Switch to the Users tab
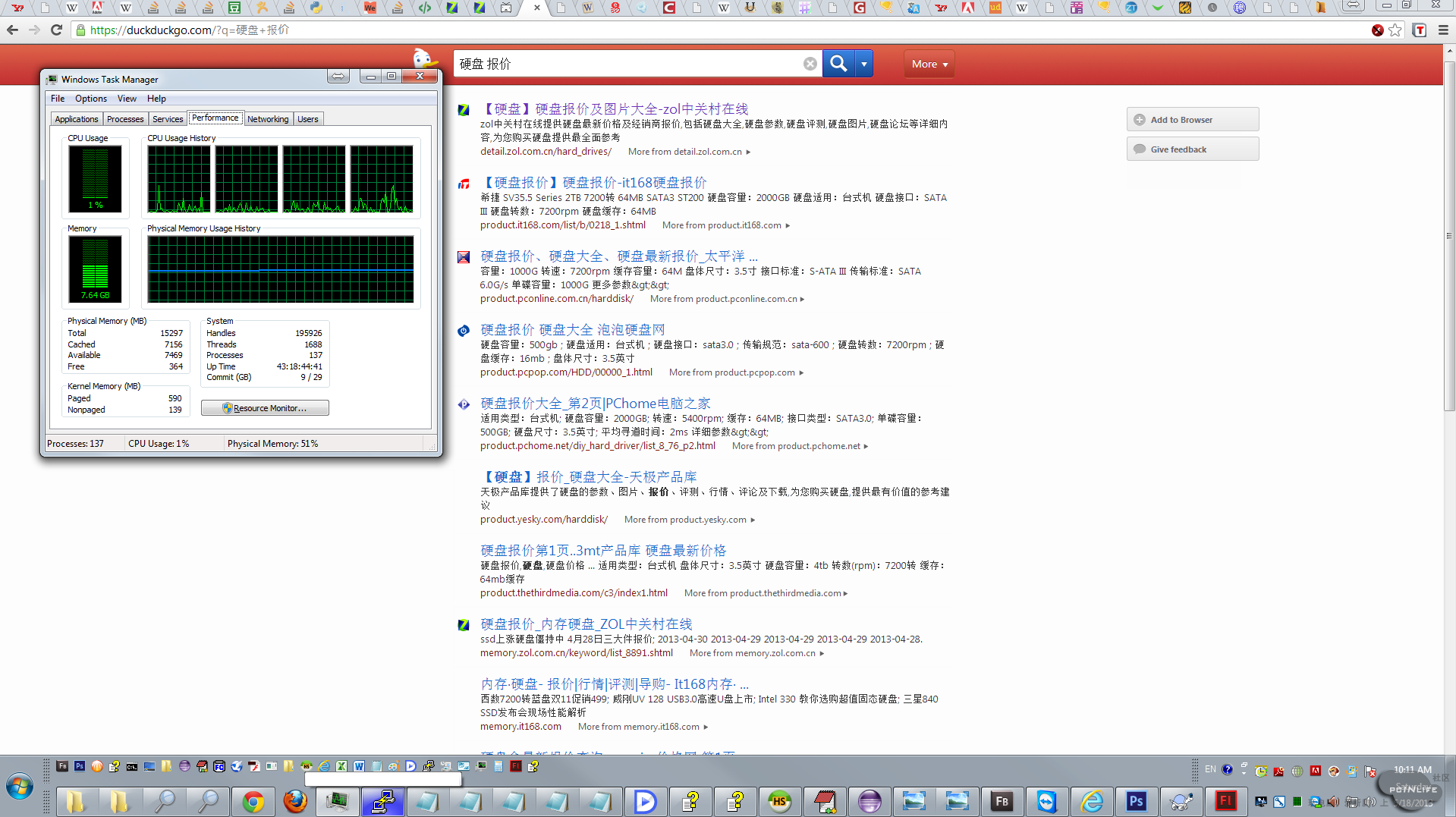 308,119
